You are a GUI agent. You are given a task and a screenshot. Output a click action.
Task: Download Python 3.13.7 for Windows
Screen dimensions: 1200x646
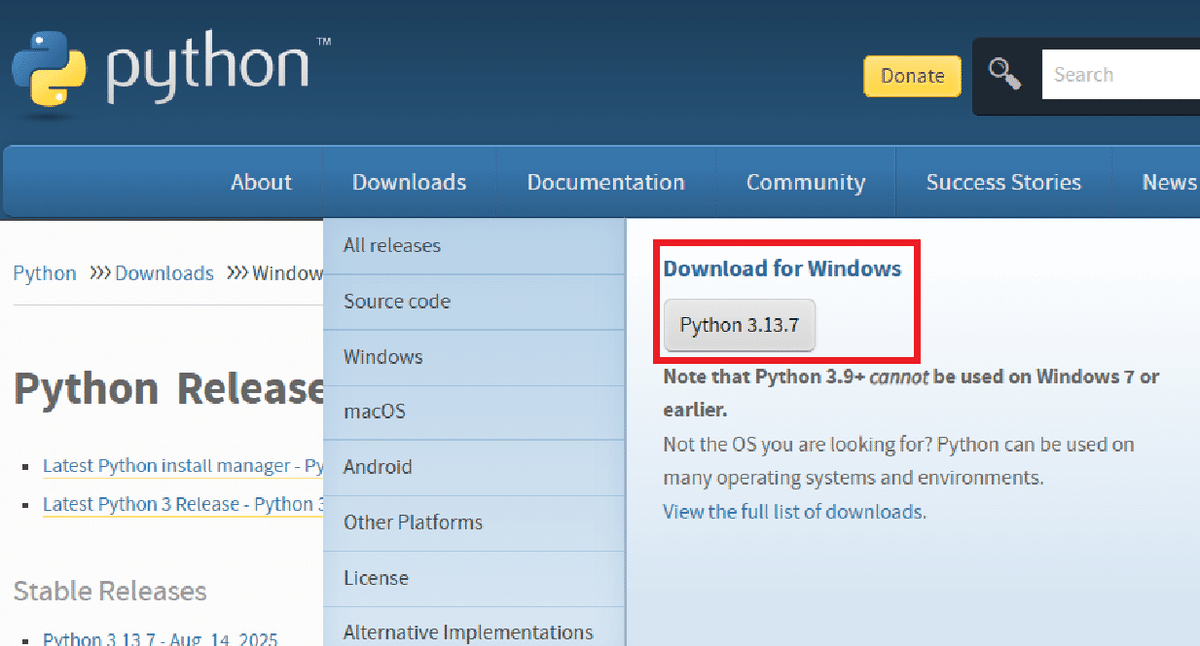coord(740,326)
